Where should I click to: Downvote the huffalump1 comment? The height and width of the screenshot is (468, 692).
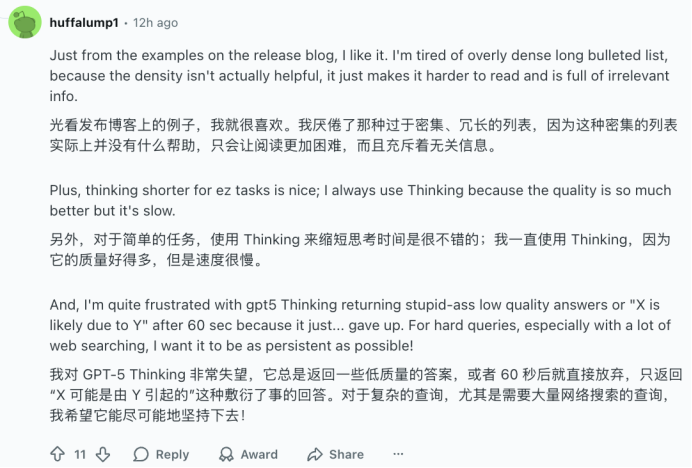pyautogui.click(x=103, y=454)
